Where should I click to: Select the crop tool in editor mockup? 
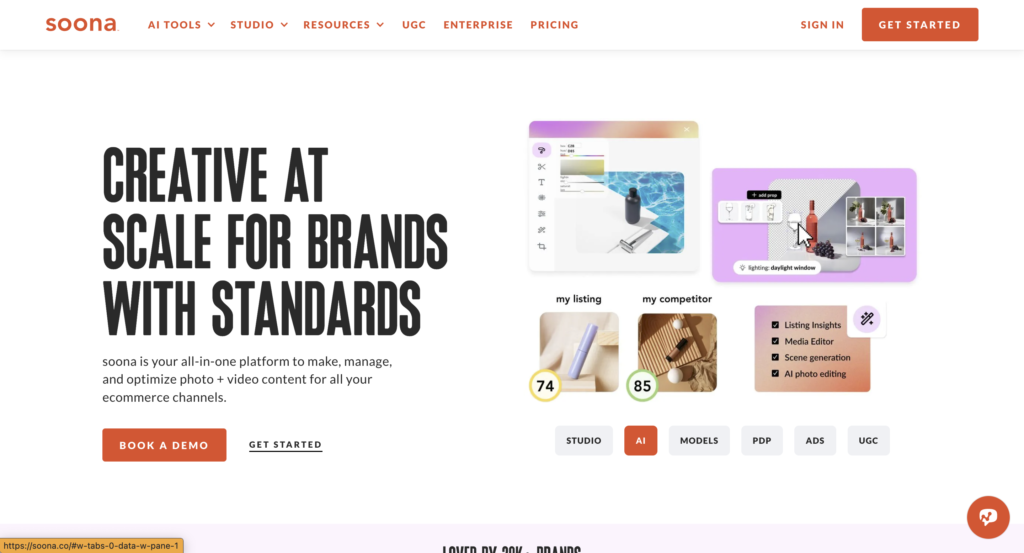pyautogui.click(x=541, y=246)
